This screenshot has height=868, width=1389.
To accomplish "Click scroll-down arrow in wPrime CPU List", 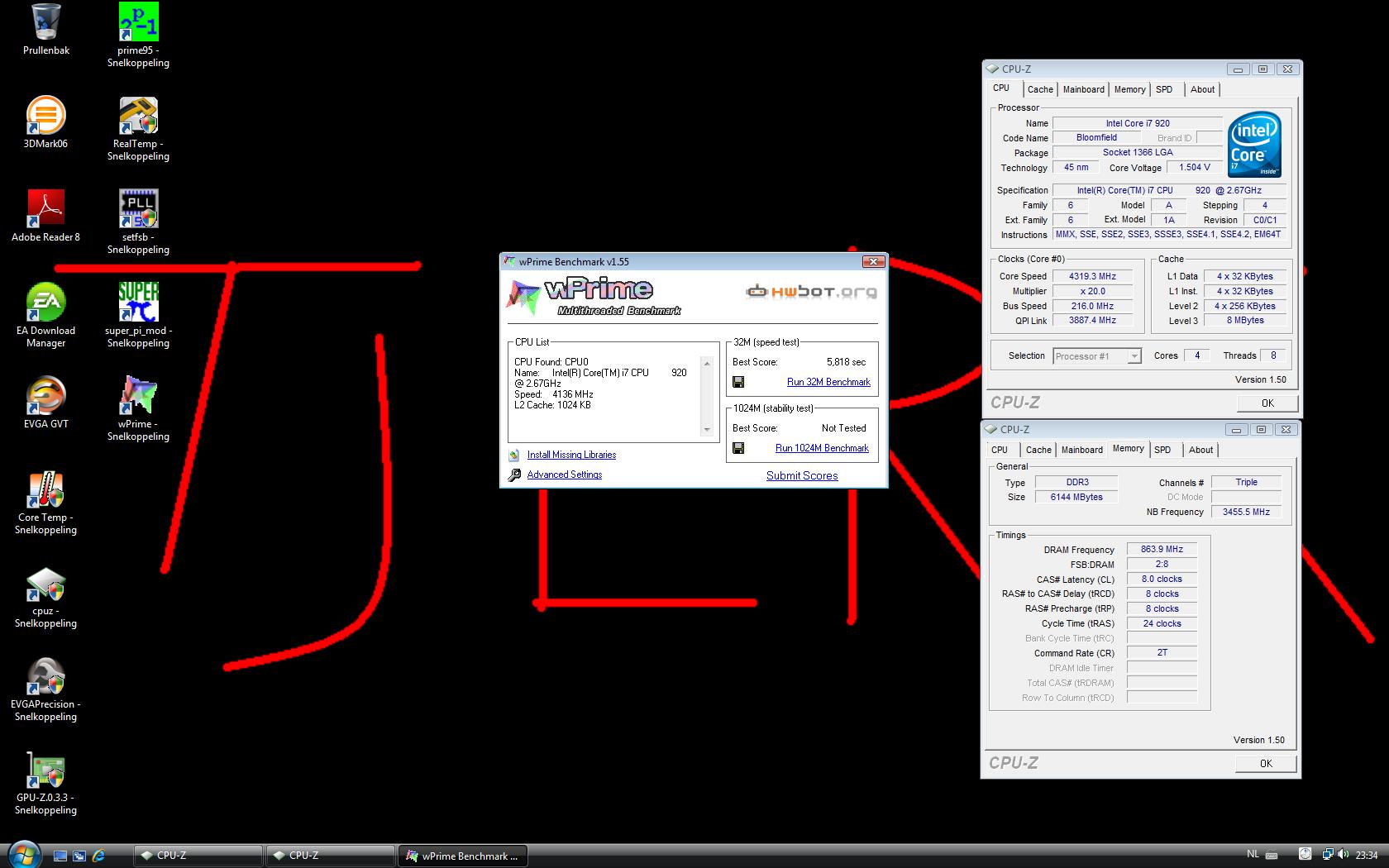I will coord(706,430).
